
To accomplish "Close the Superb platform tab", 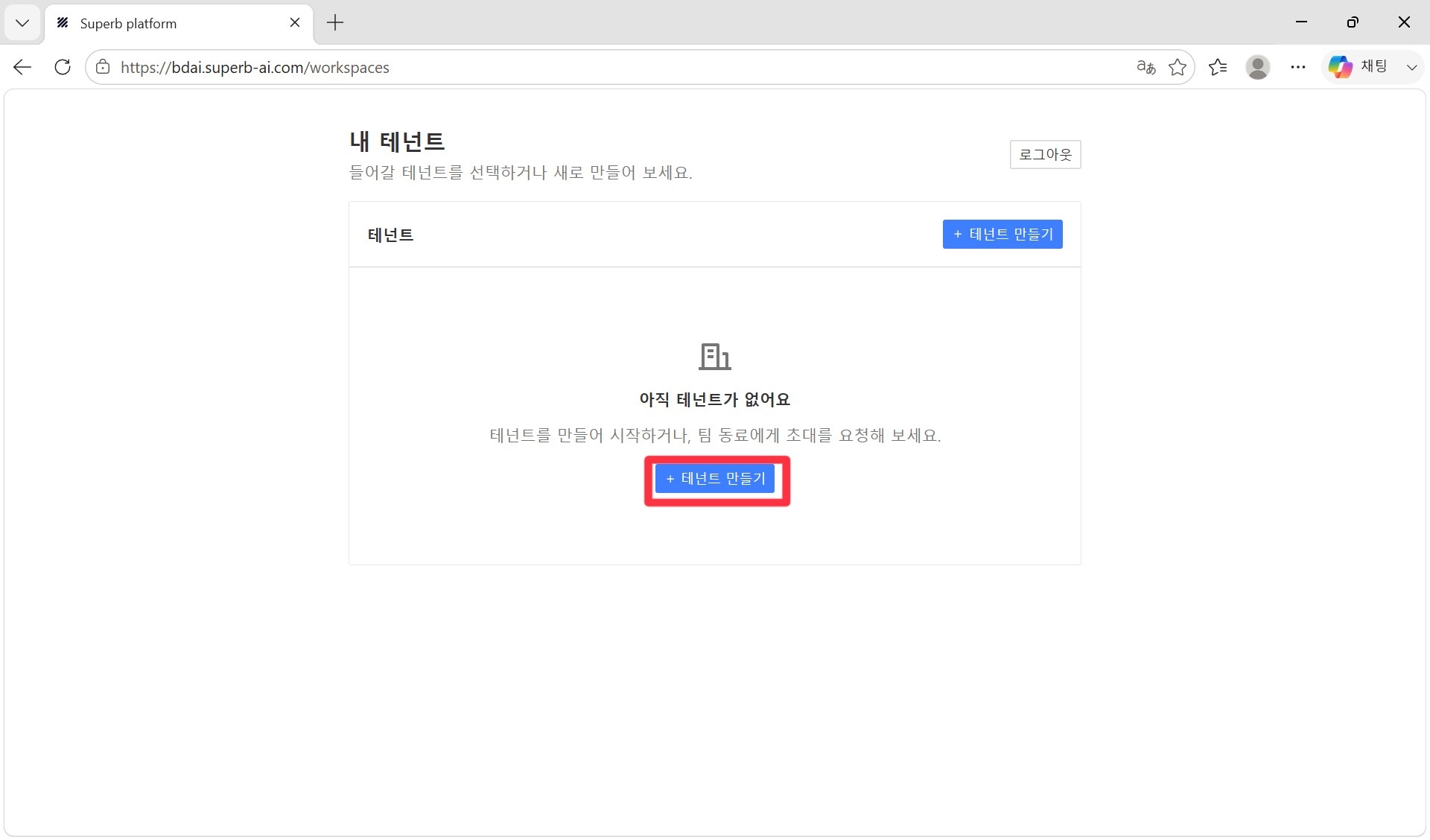I will 295,23.
